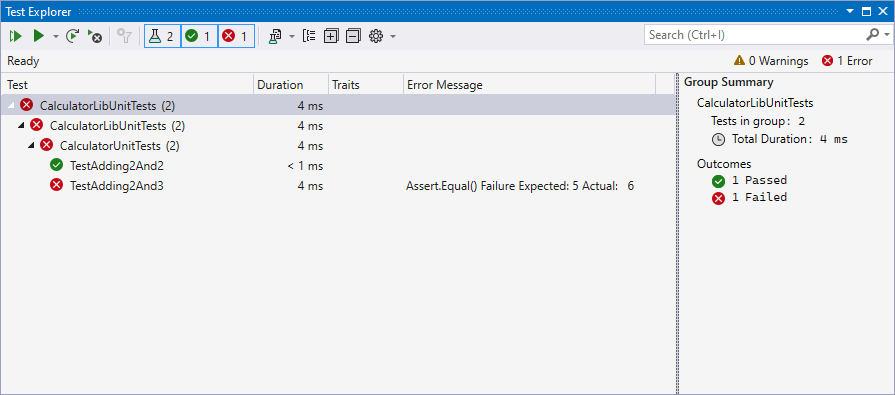This screenshot has height=395, width=895.
Task: Collapse the second-level CalculatorLibUnitTests node
Action: click(22, 125)
